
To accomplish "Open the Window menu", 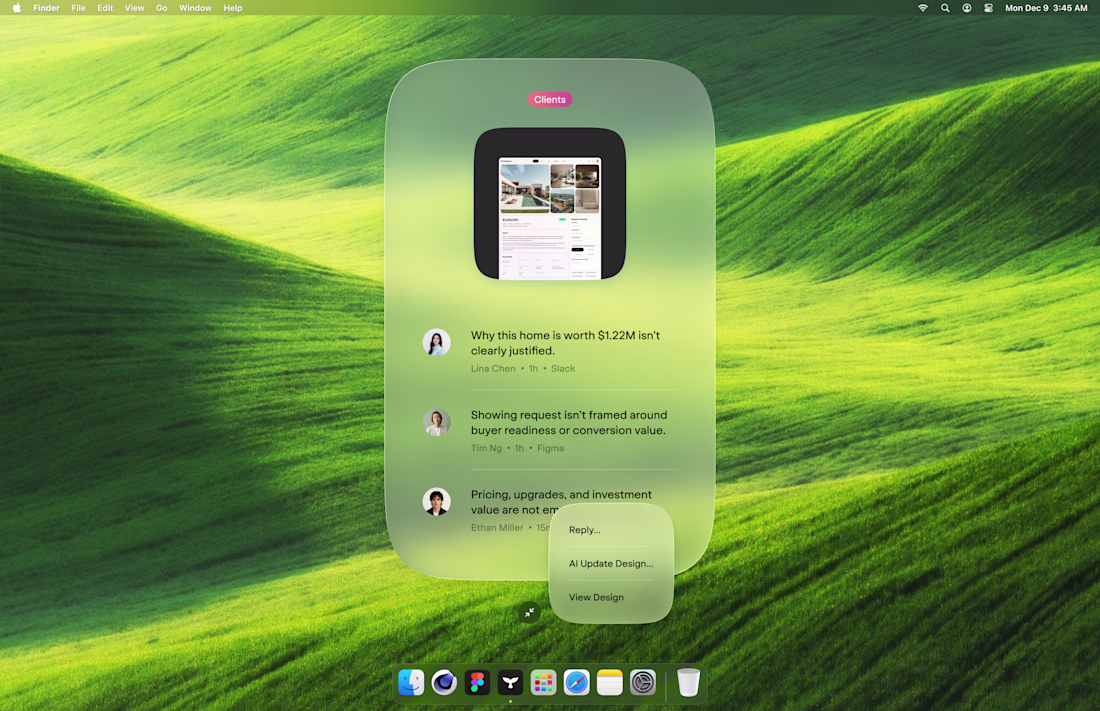I will pyautogui.click(x=195, y=8).
